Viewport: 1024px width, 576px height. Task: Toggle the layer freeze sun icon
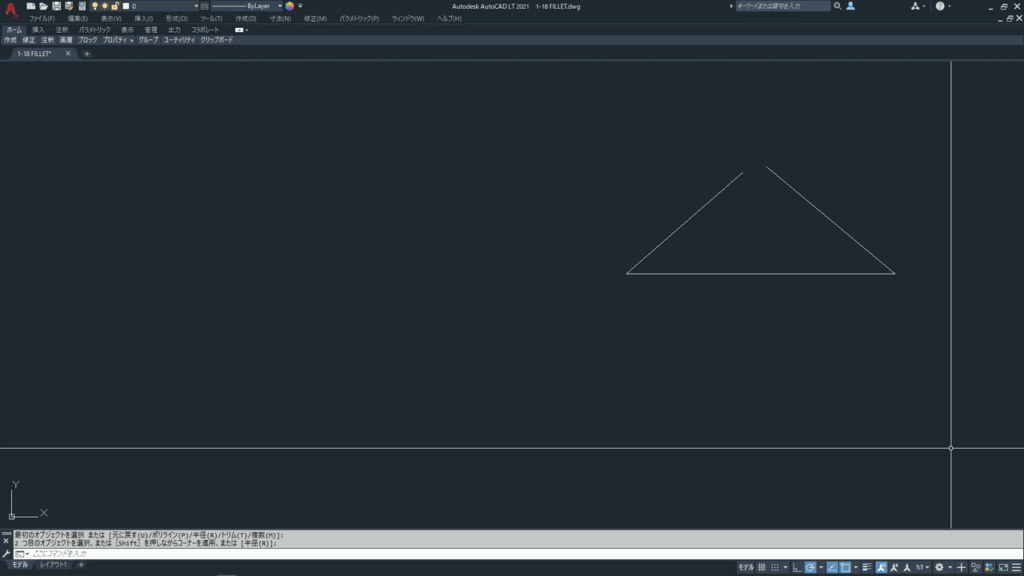coord(104,6)
